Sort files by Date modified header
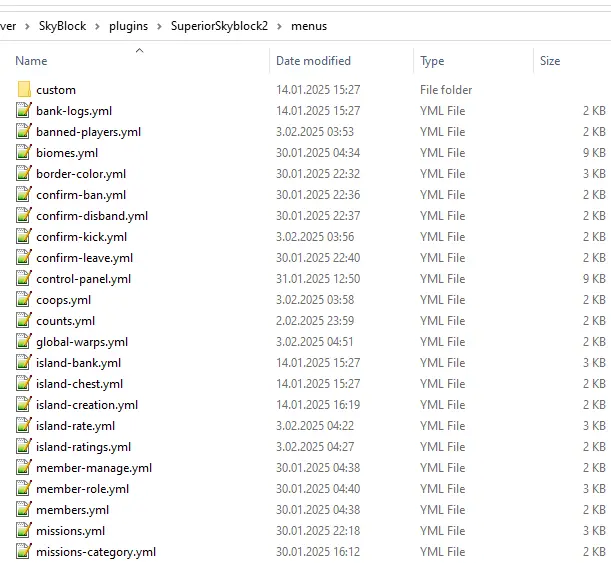Screen dimensions: 611x563 pos(313,61)
